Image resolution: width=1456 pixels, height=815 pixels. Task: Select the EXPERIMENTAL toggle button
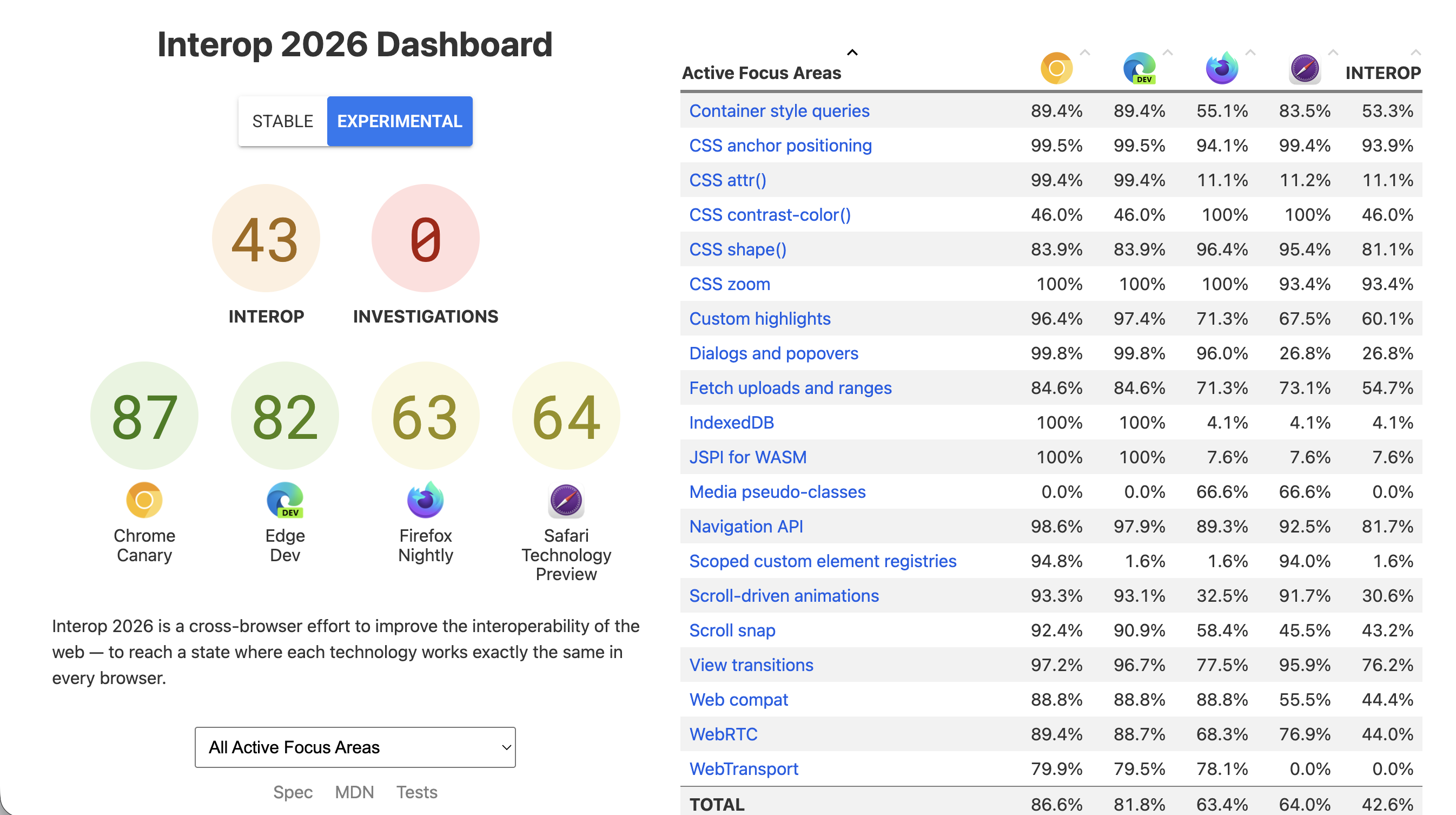coord(400,121)
